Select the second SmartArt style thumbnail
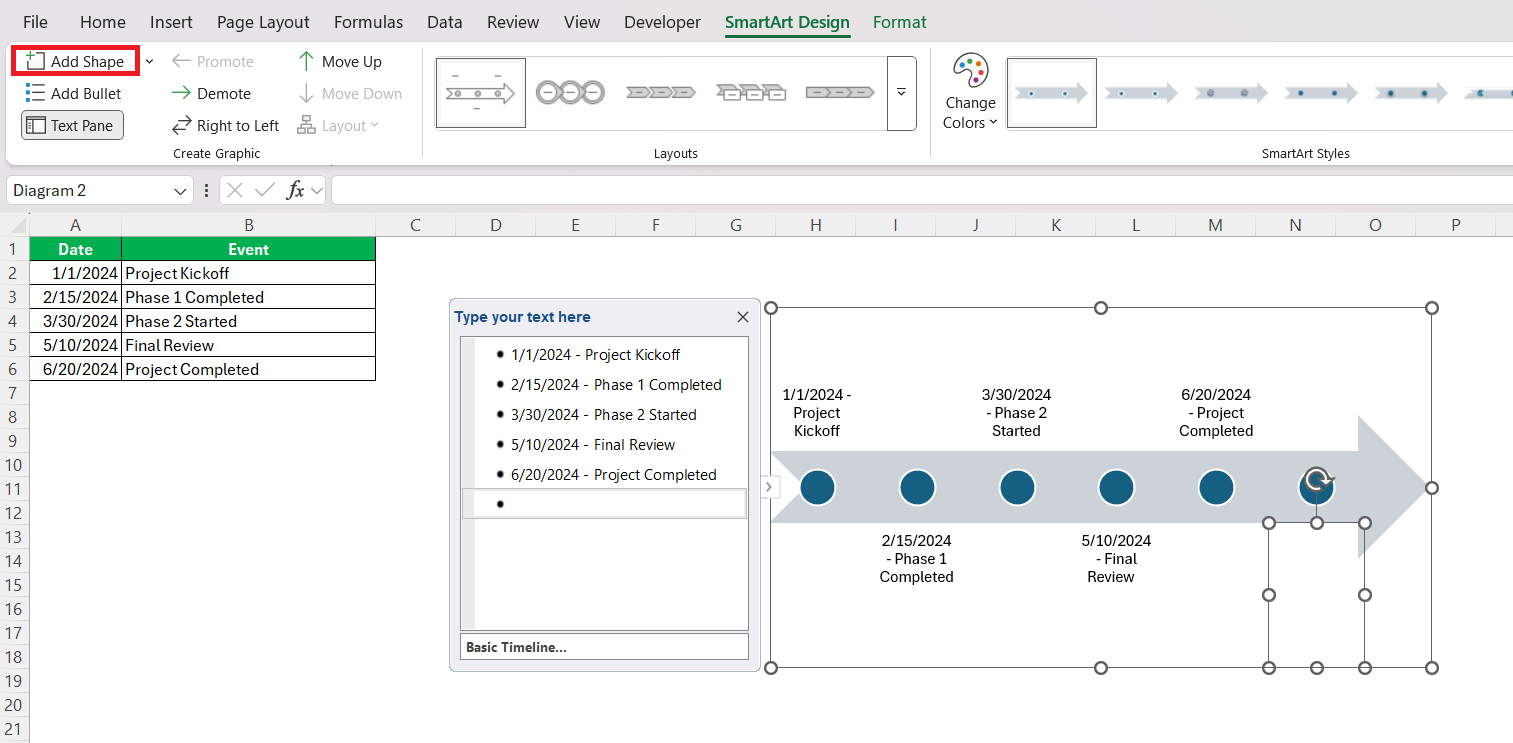The width and height of the screenshot is (1513, 743). pyautogui.click(x=1141, y=93)
